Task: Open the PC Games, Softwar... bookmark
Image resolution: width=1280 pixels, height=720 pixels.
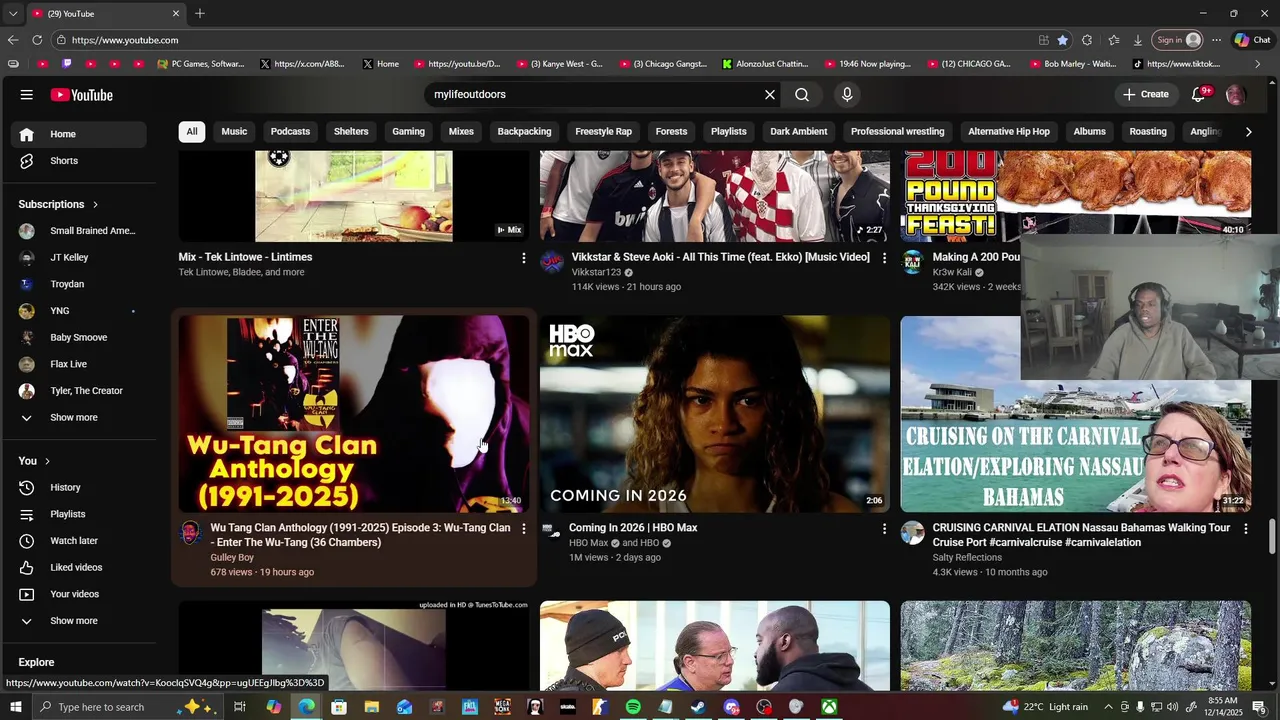Action: click(x=201, y=64)
